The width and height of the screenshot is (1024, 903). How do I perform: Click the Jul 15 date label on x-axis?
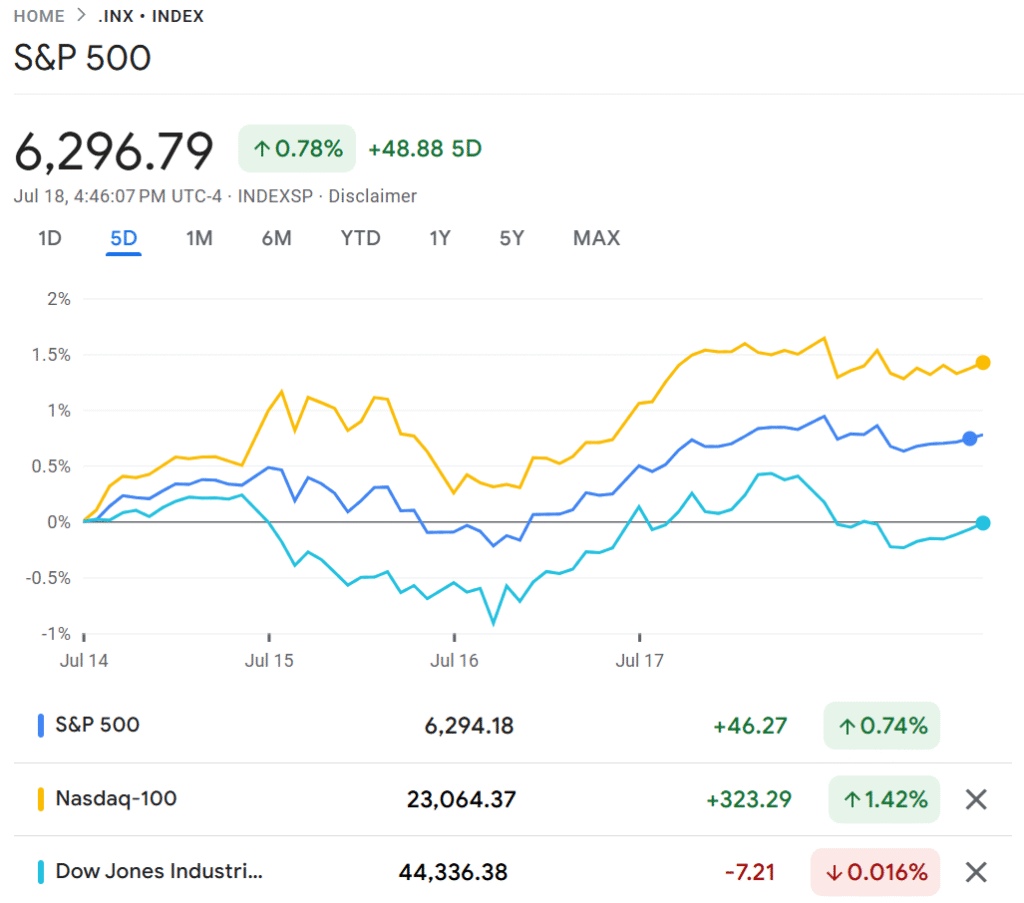(x=269, y=661)
